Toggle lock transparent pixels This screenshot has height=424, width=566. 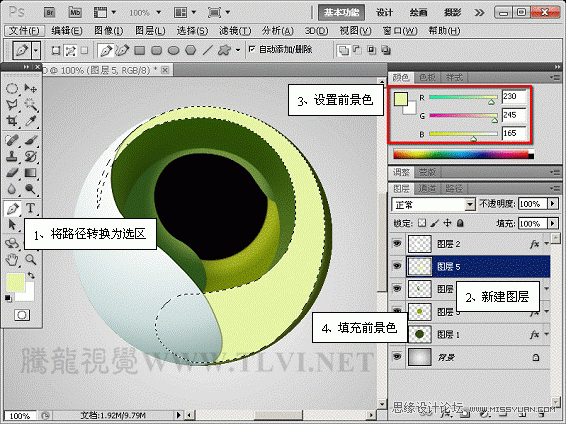pos(422,223)
